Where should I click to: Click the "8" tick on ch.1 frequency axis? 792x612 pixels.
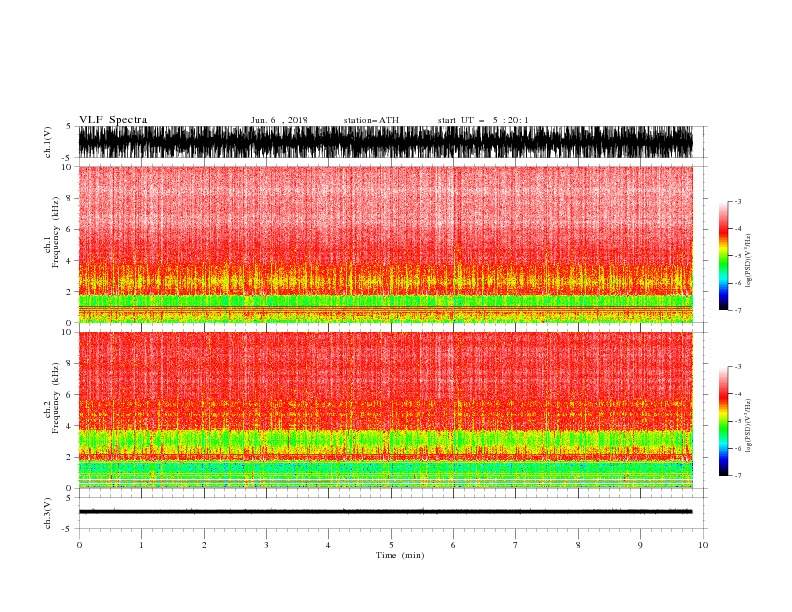69,198
